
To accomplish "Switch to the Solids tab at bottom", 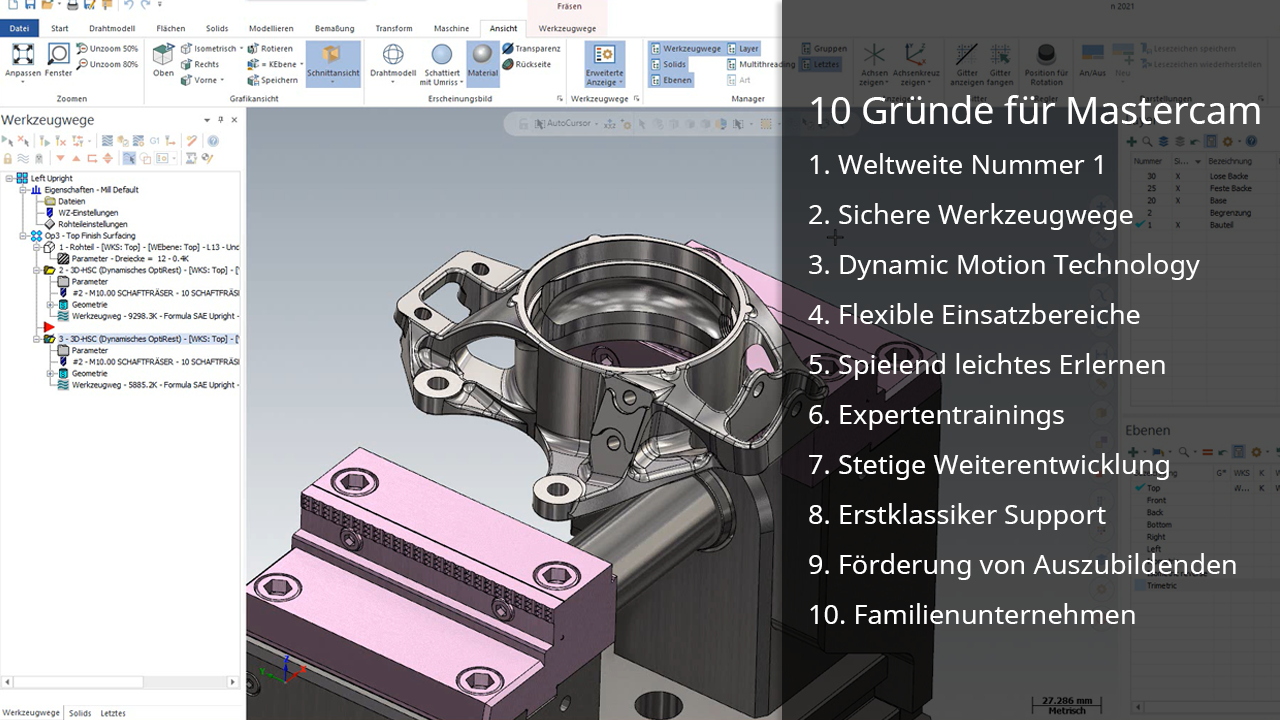I will click(x=80, y=713).
